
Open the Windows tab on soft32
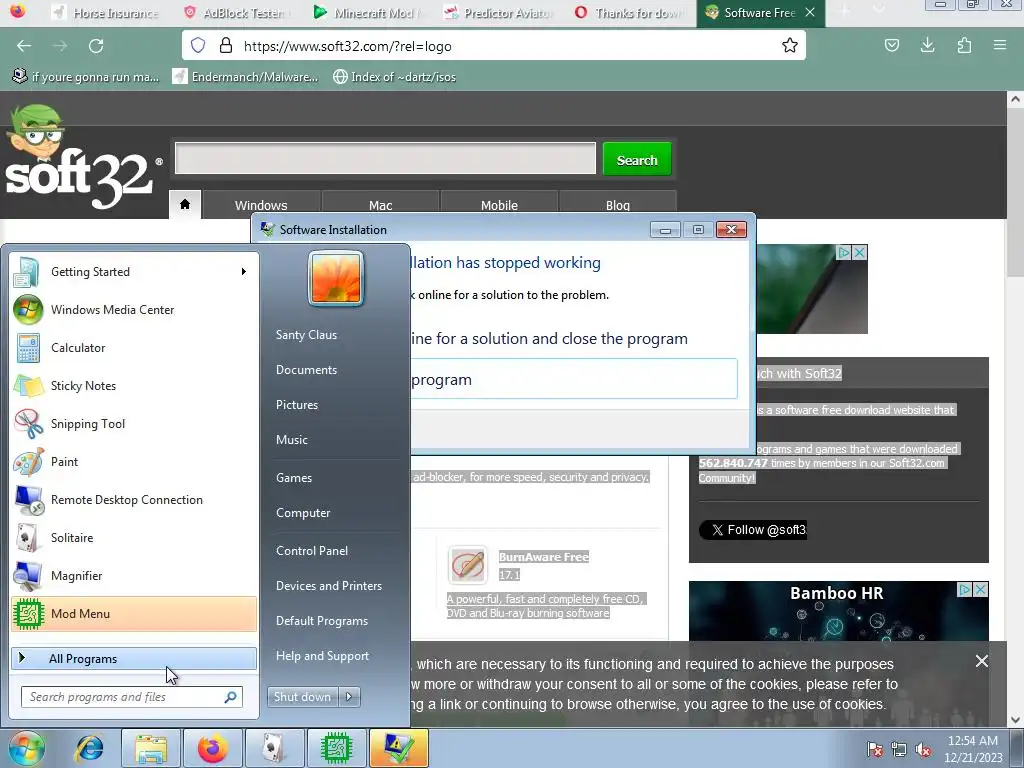tap(261, 205)
